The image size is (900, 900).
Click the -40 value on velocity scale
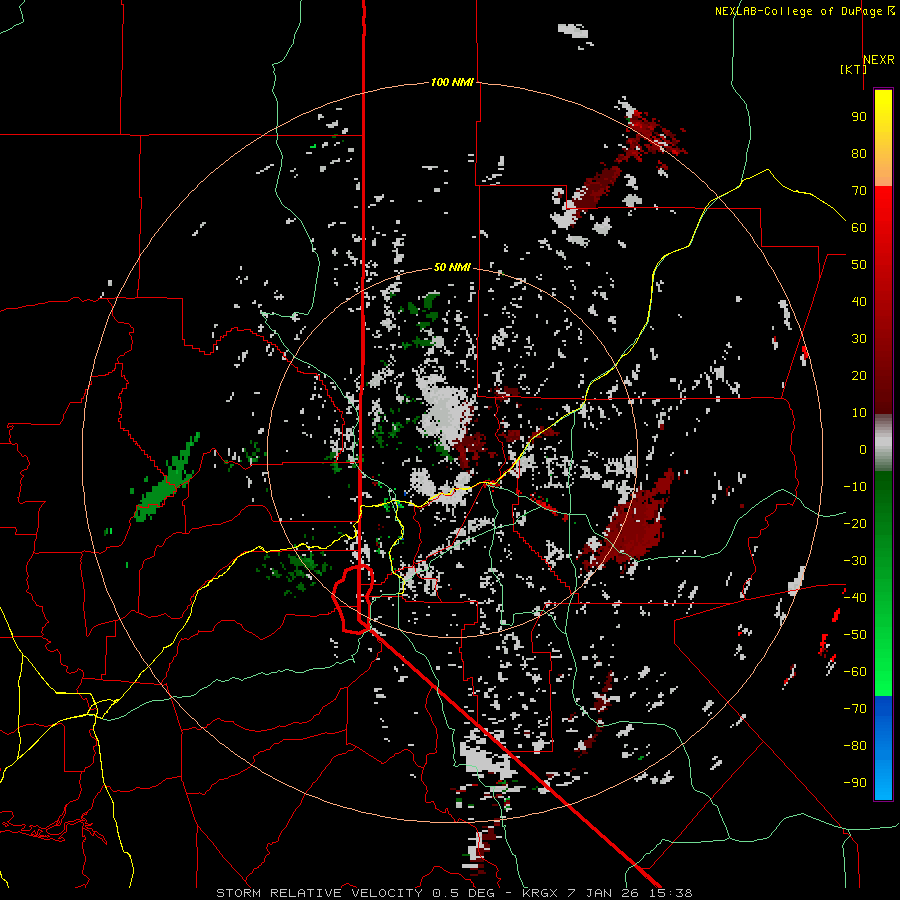pos(855,598)
